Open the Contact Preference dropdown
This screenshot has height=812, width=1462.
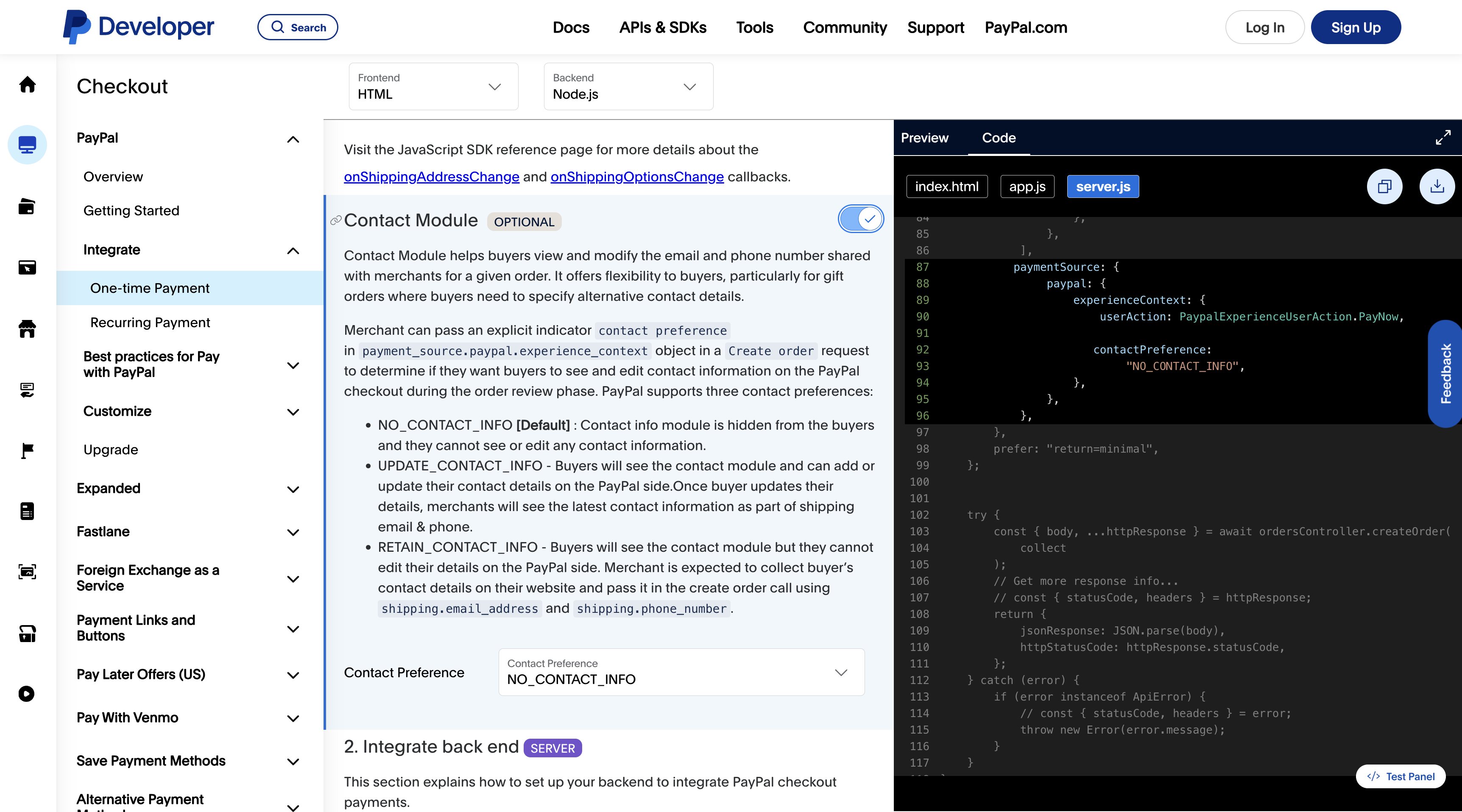(x=681, y=672)
